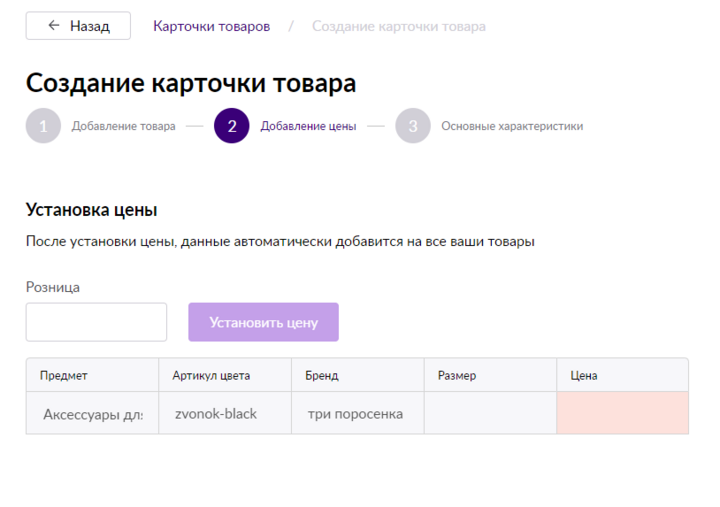This screenshot has height=507, width=720.
Task: Go back using the Назад button
Action: pos(78,26)
